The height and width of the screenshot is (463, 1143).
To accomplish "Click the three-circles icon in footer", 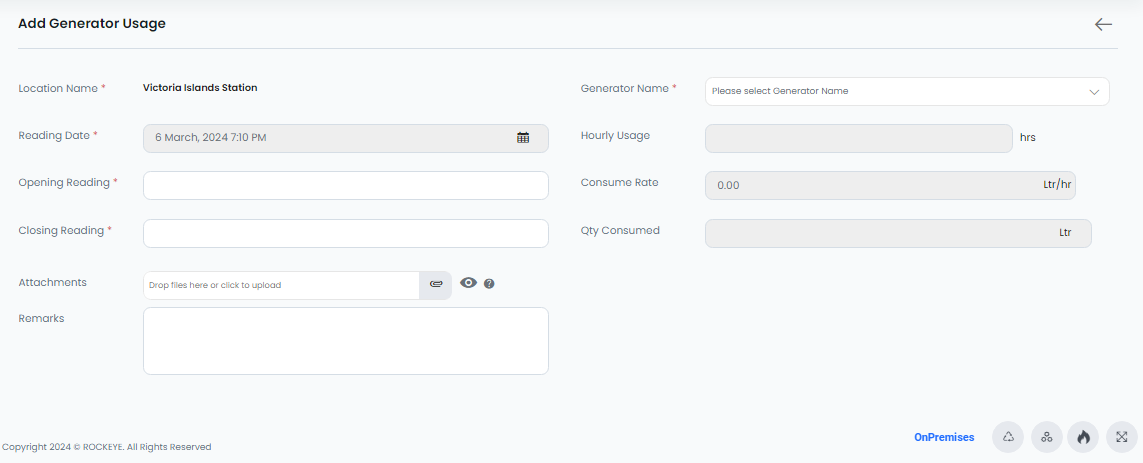I will (1047, 437).
